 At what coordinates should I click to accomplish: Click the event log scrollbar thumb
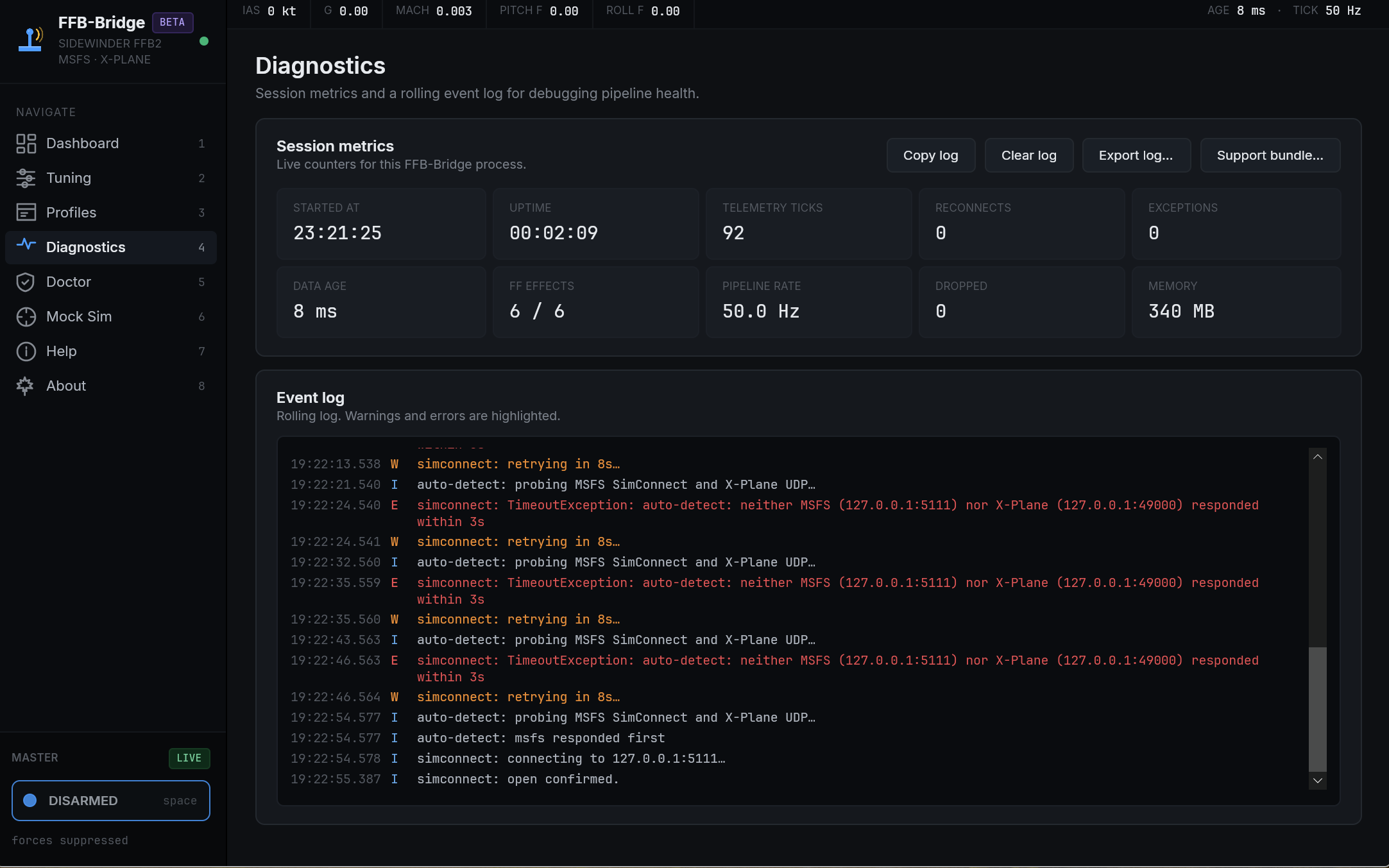pos(1317,708)
